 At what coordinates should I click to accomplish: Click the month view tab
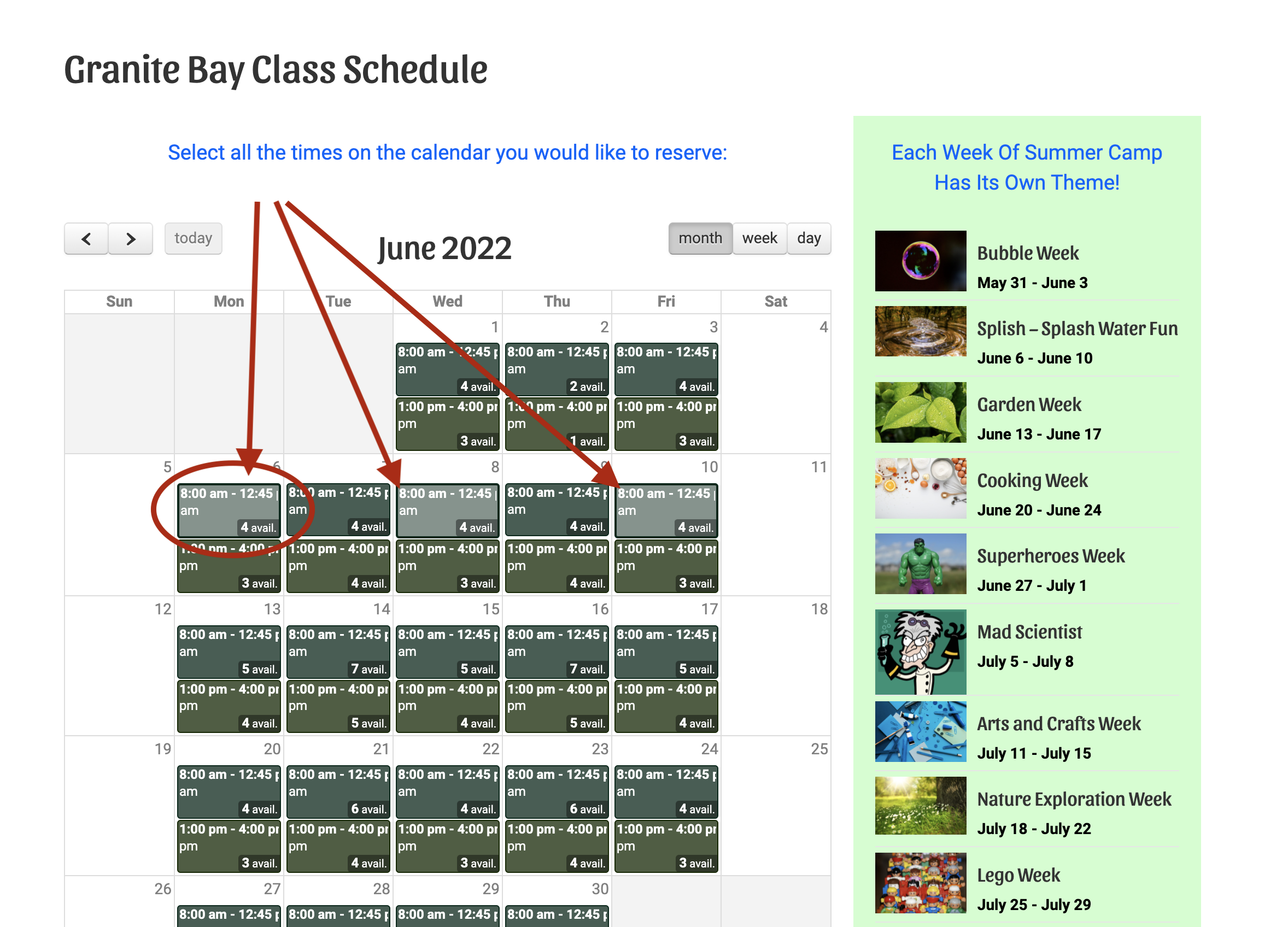[x=698, y=238]
